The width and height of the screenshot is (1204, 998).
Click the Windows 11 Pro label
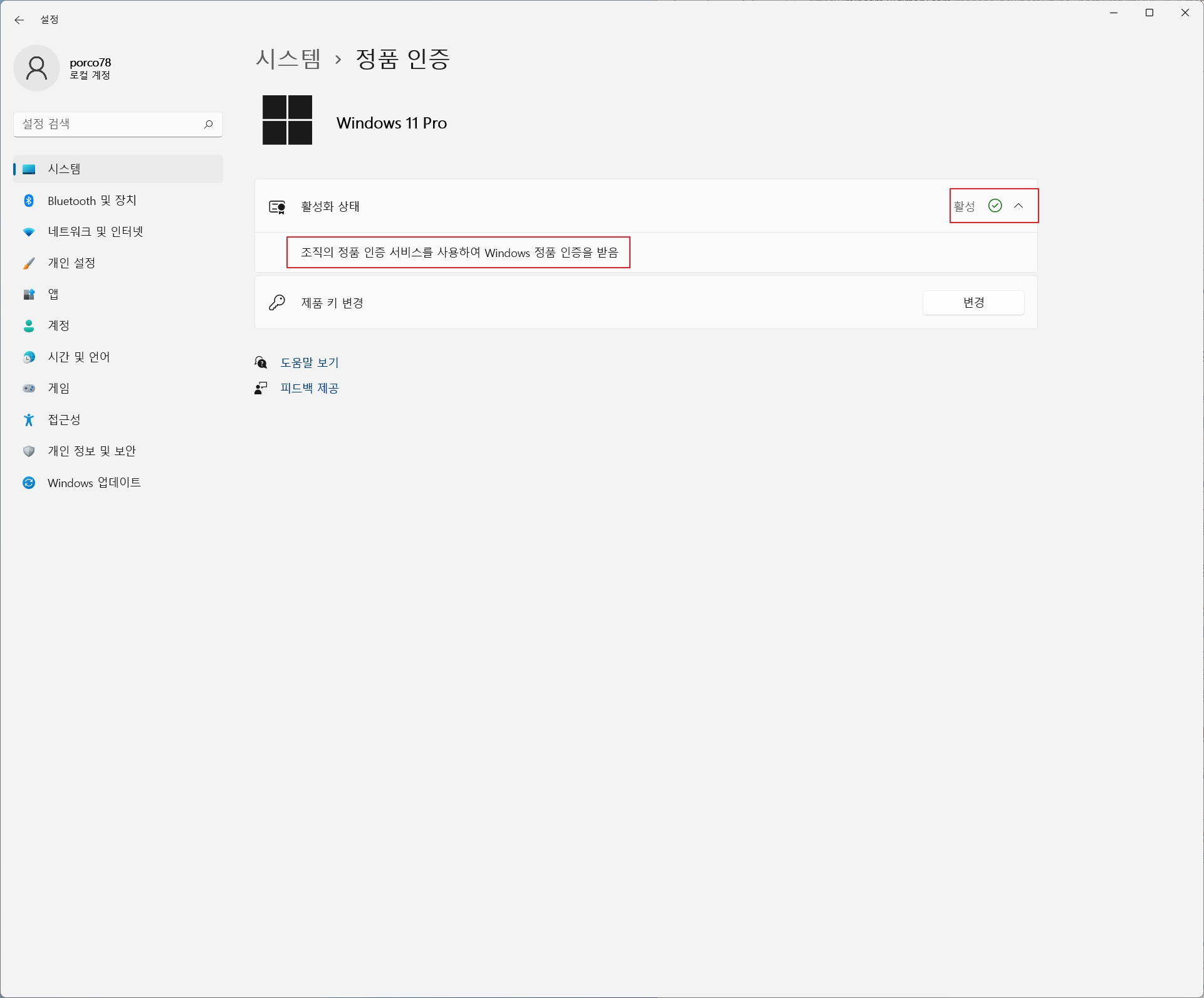click(x=392, y=123)
